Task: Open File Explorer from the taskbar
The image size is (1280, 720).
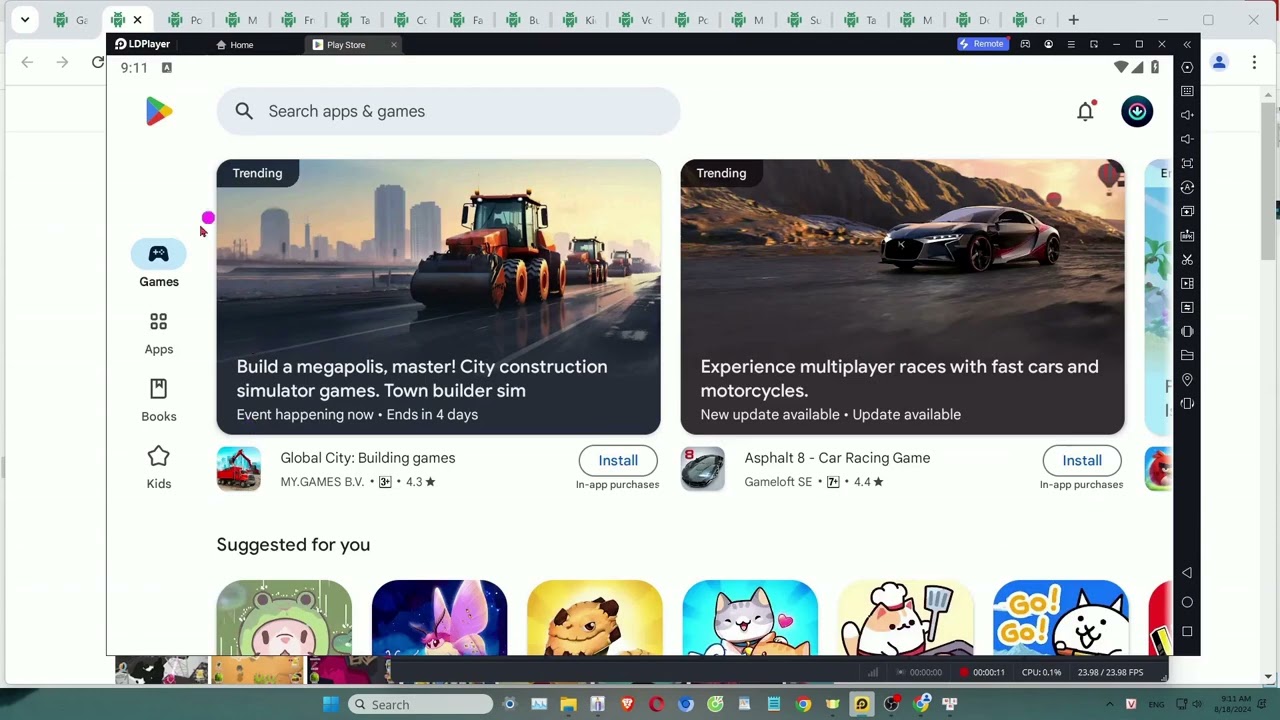Action: (x=568, y=704)
